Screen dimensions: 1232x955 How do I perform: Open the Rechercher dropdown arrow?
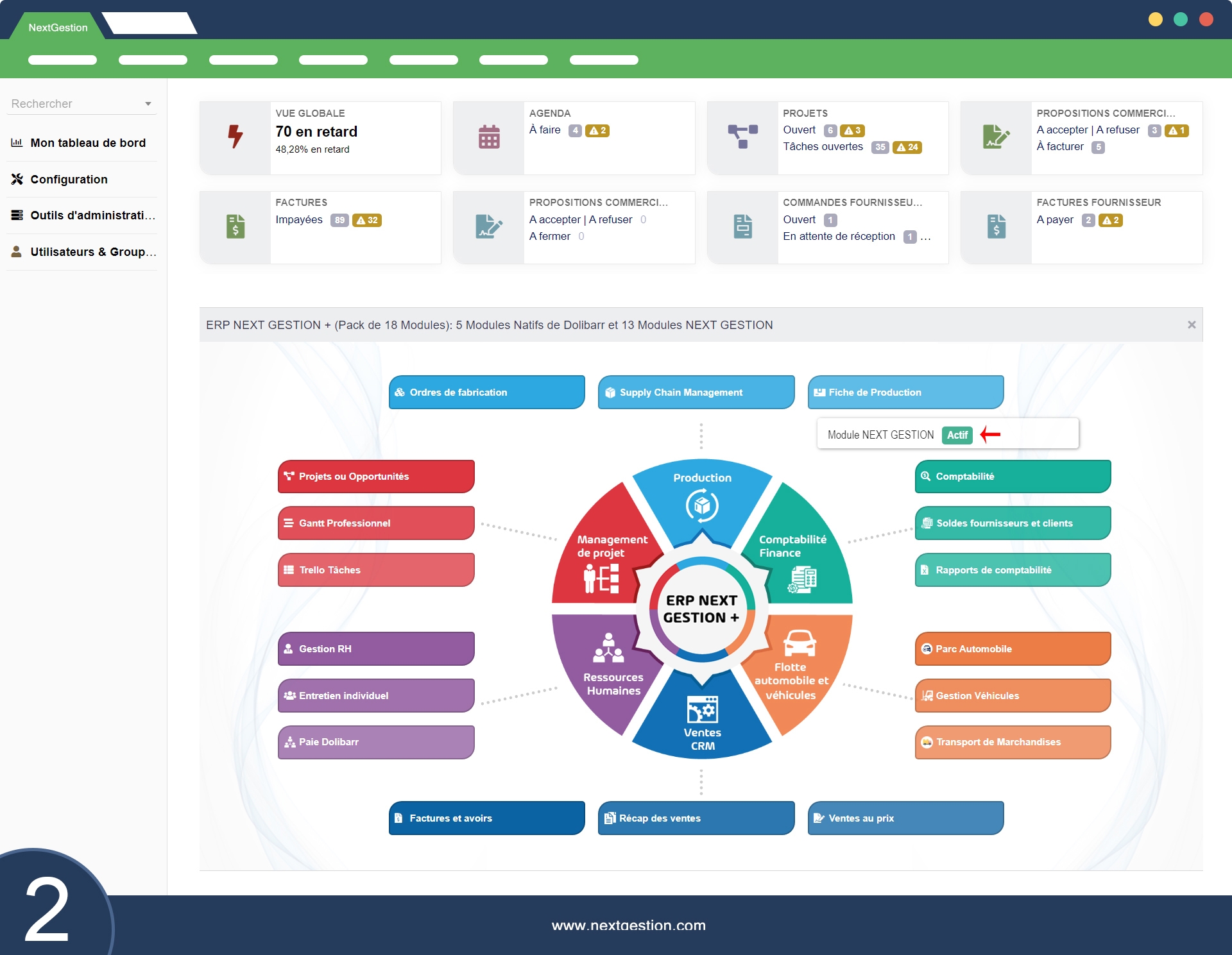148,104
